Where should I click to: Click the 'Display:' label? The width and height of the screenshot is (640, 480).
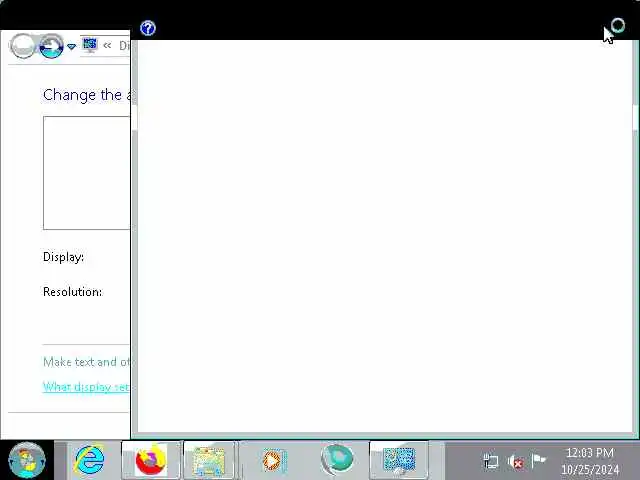pos(63,257)
